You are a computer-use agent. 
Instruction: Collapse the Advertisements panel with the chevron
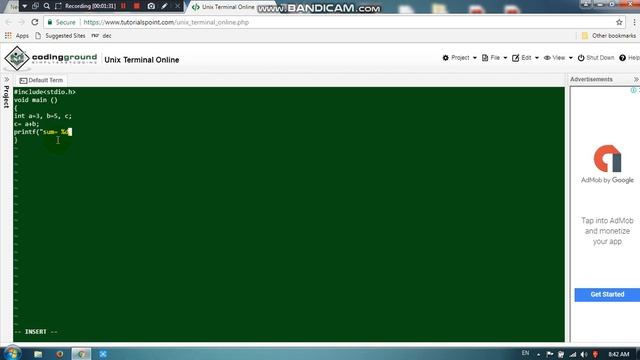[x=636, y=79]
